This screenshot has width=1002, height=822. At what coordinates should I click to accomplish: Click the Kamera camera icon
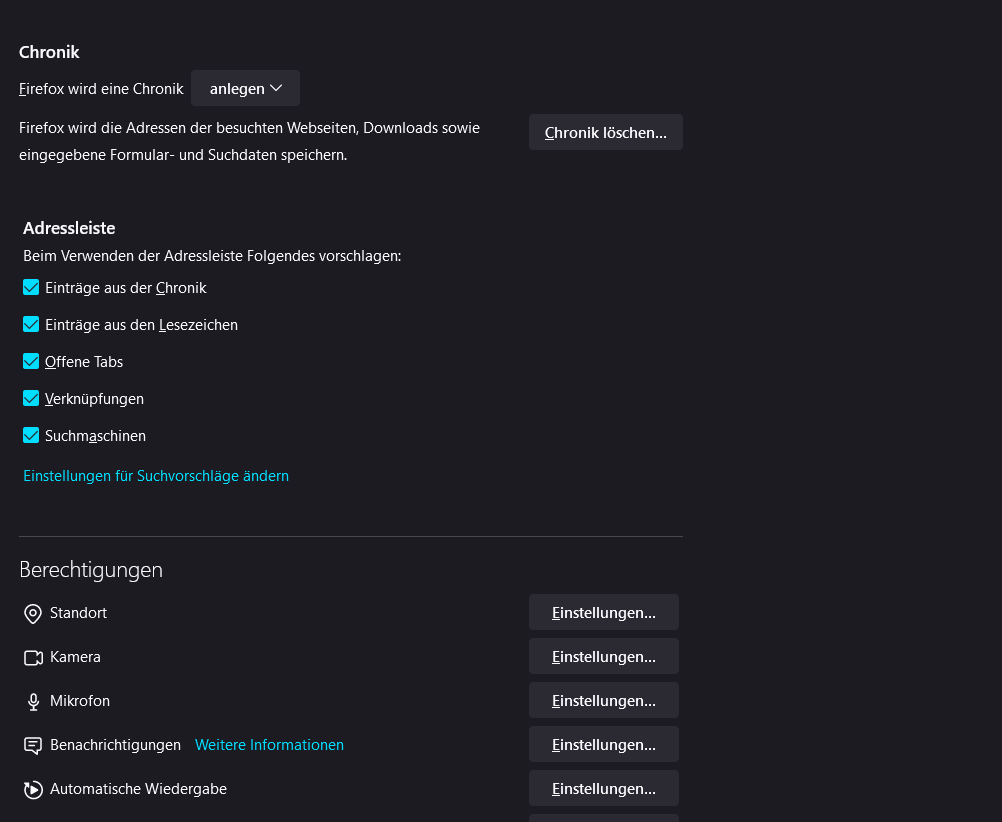tap(33, 657)
